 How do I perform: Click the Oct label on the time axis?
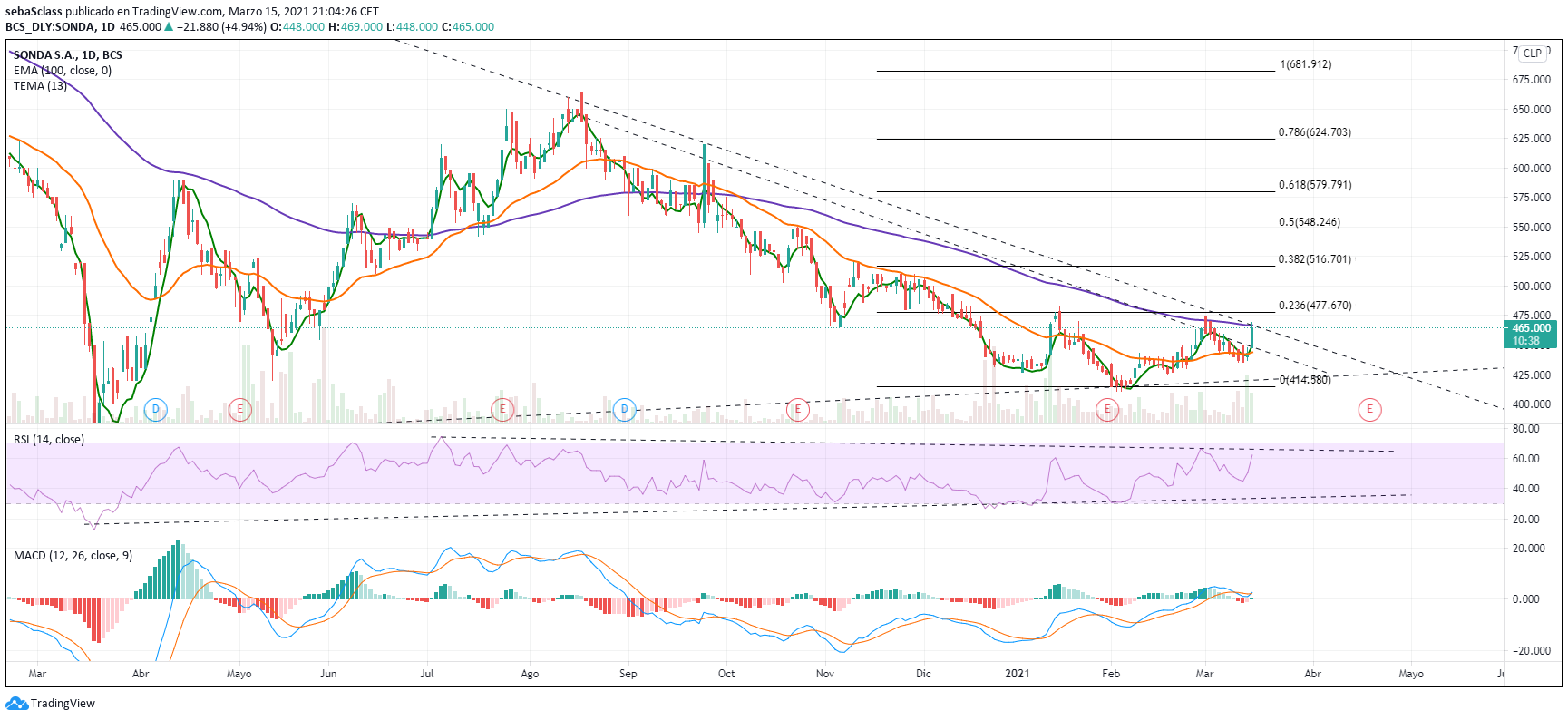click(726, 674)
